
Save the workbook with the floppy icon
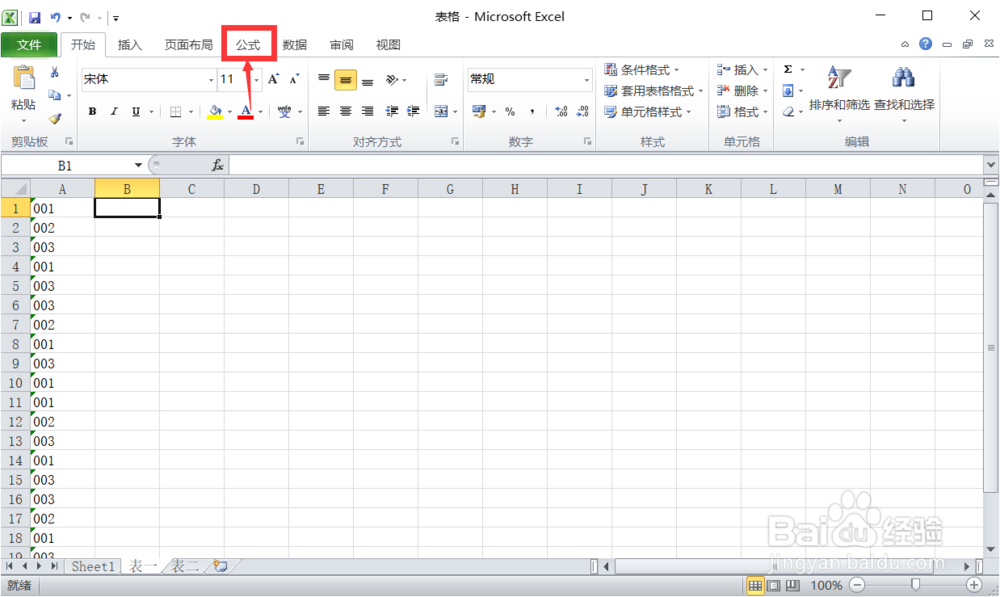34,17
